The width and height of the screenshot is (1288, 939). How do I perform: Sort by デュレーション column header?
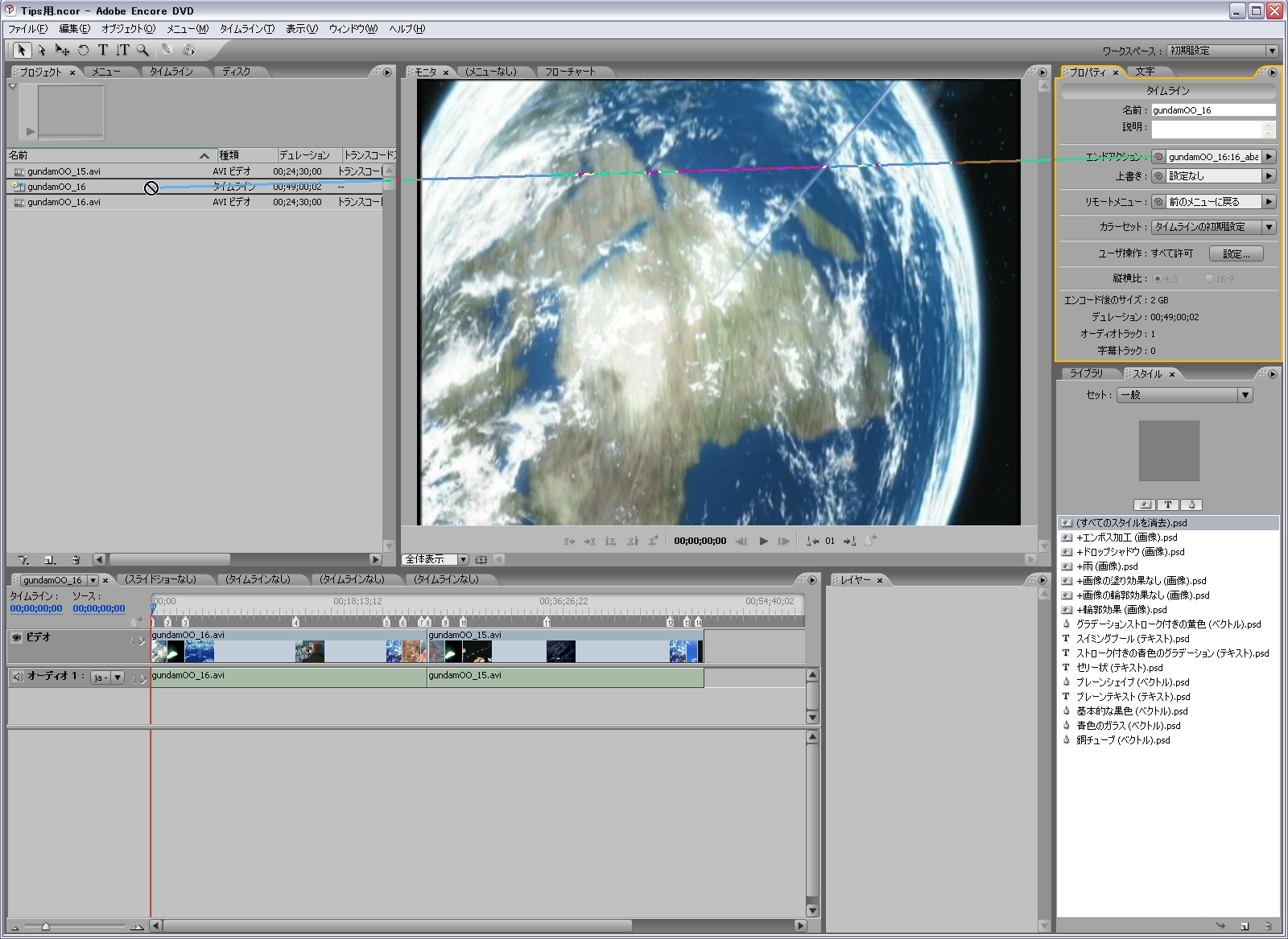click(309, 155)
